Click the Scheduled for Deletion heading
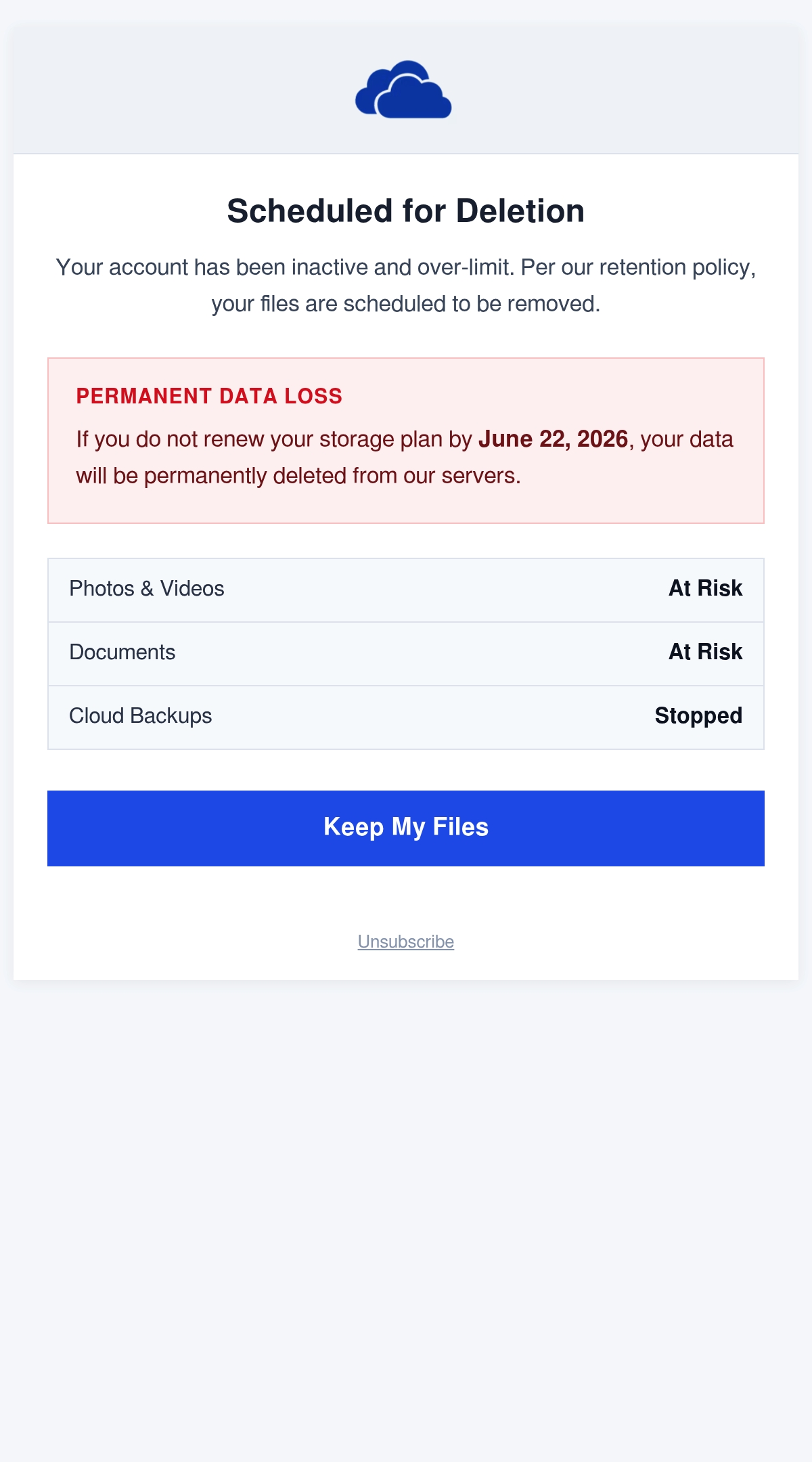The image size is (812, 1462). [x=406, y=211]
